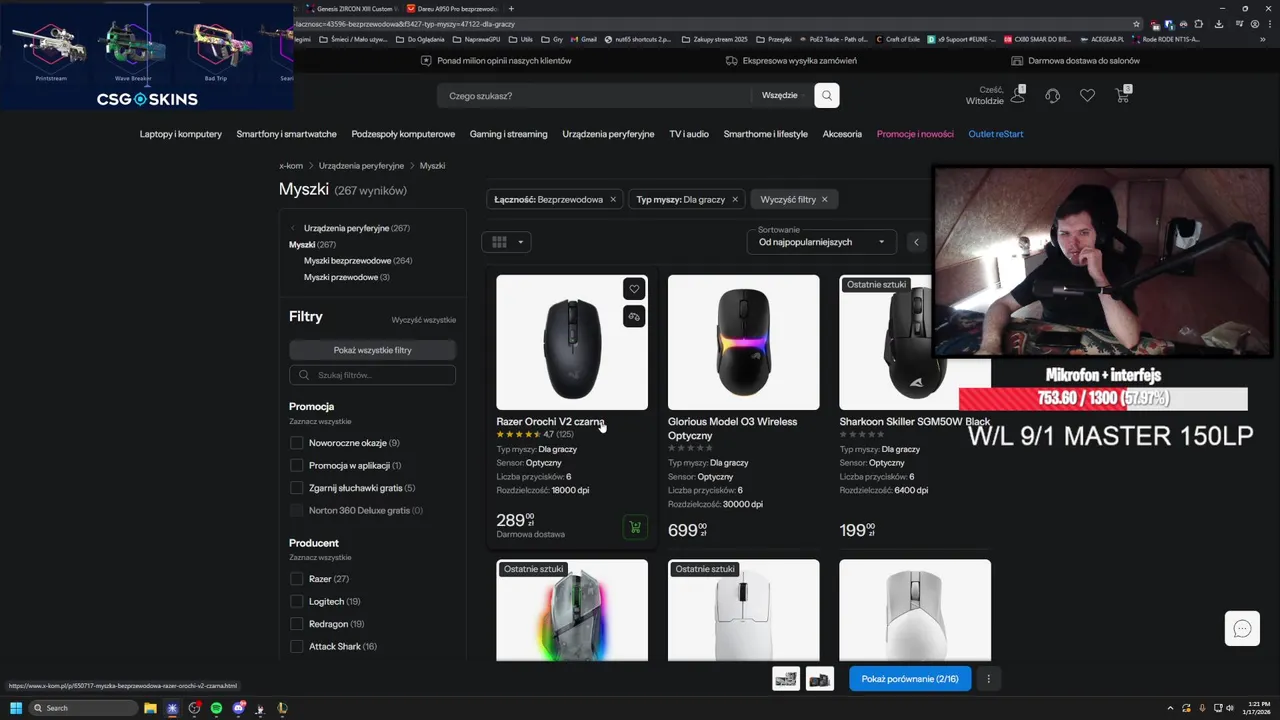Remove the Łączność: Bezprzewodowa filter with its X

coord(613,199)
